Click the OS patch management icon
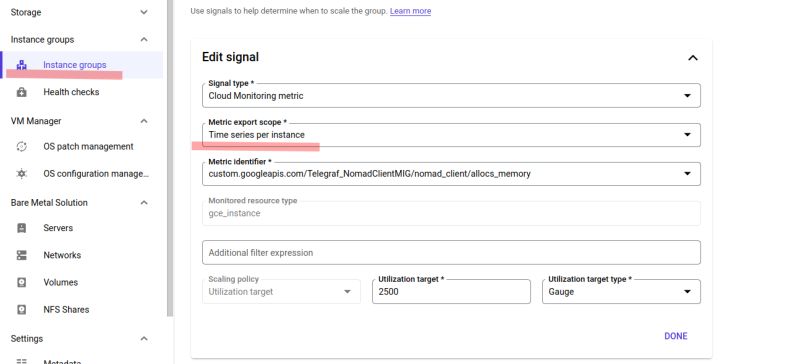The image size is (800, 364). pos(21,147)
